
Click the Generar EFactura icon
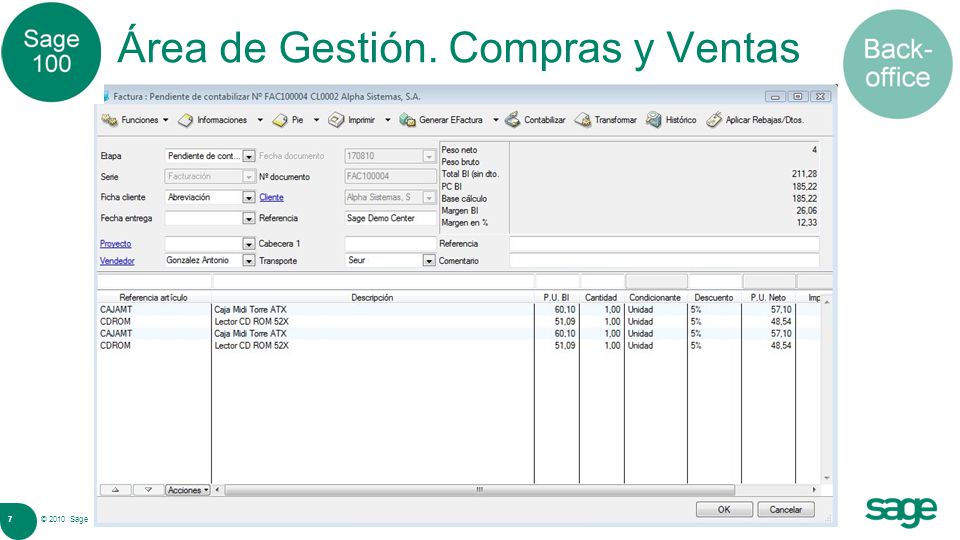point(407,120)
